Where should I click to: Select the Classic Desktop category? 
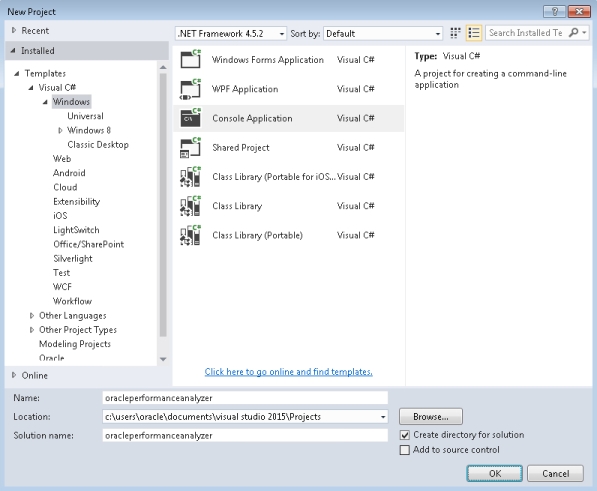click(x=98, y=145)
